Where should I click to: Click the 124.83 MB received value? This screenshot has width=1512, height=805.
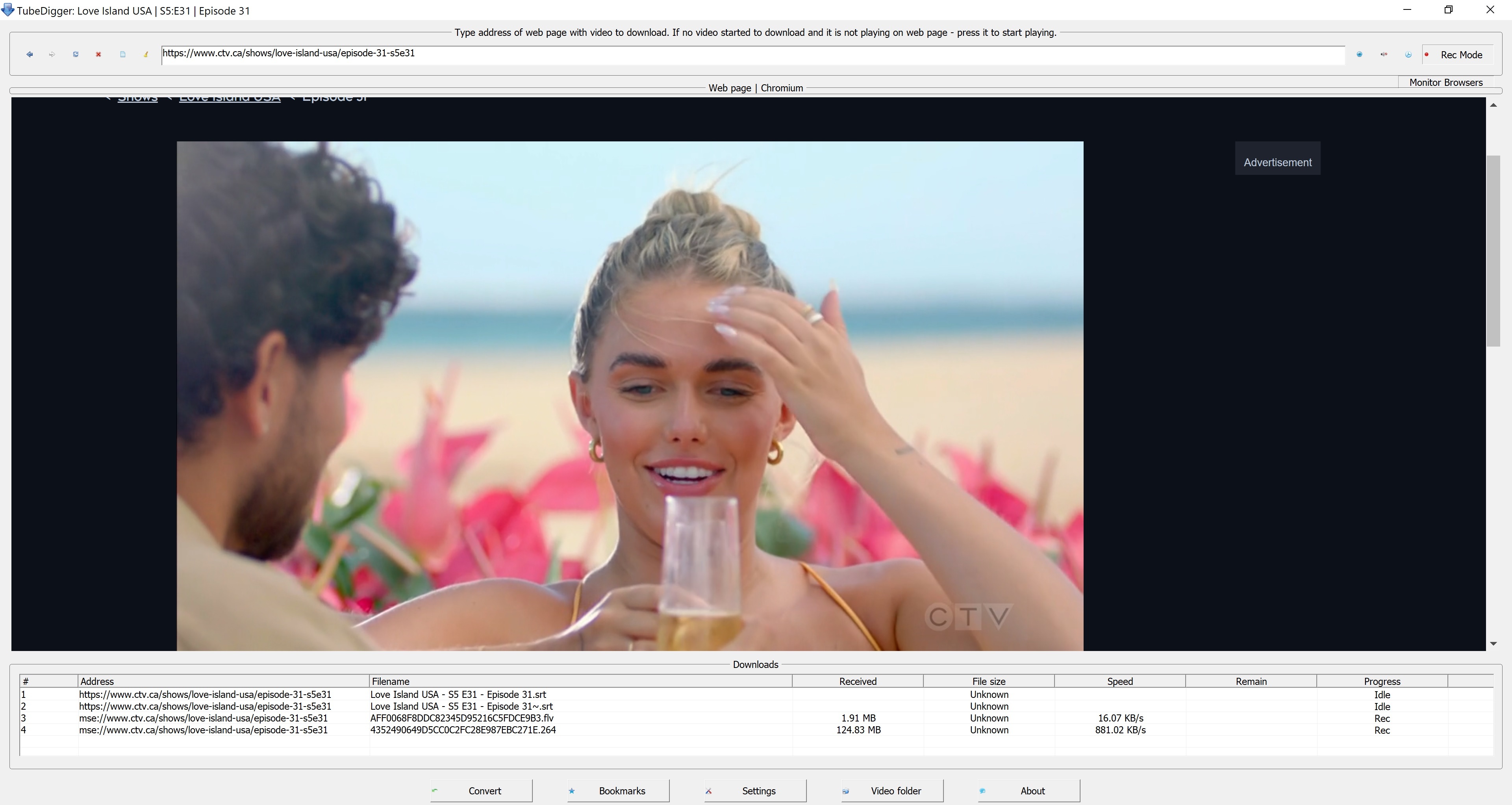pos(858,730)
